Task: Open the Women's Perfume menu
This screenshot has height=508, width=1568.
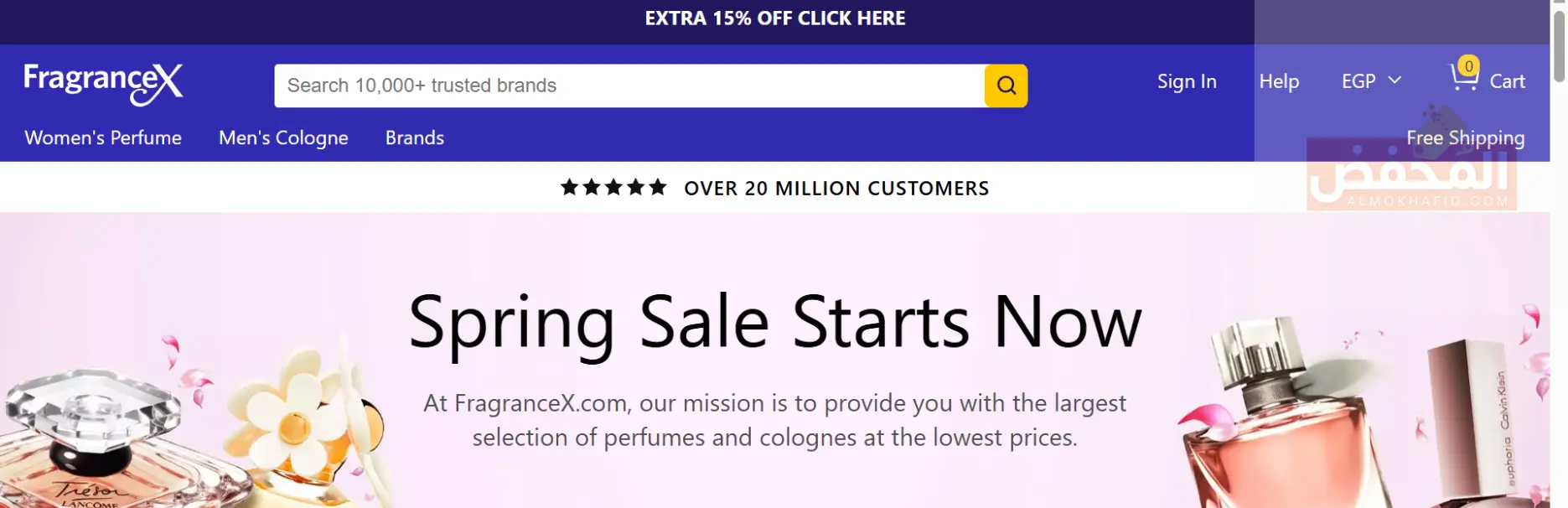Action: (x=103, y=137)
